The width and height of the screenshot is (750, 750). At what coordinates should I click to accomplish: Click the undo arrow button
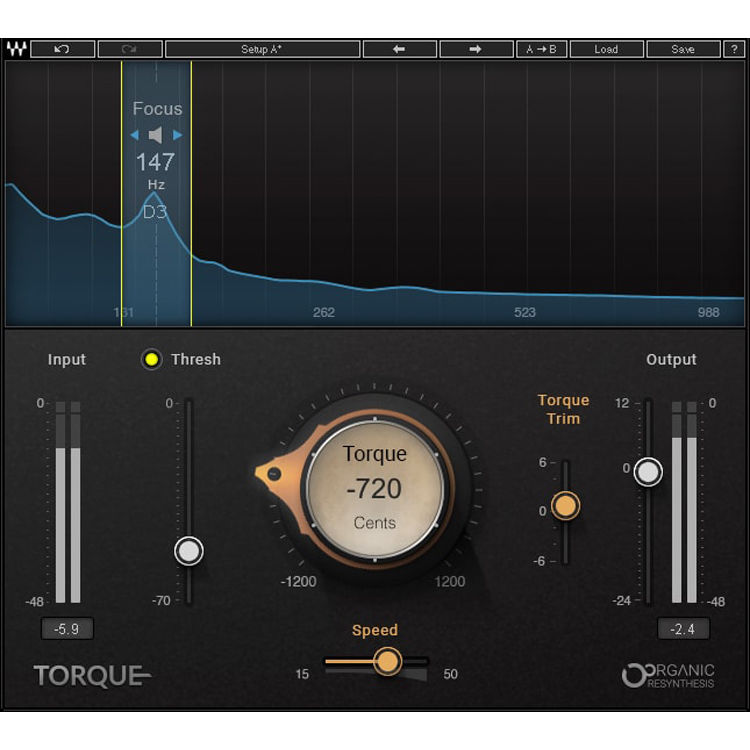click(x=63, y=49)
